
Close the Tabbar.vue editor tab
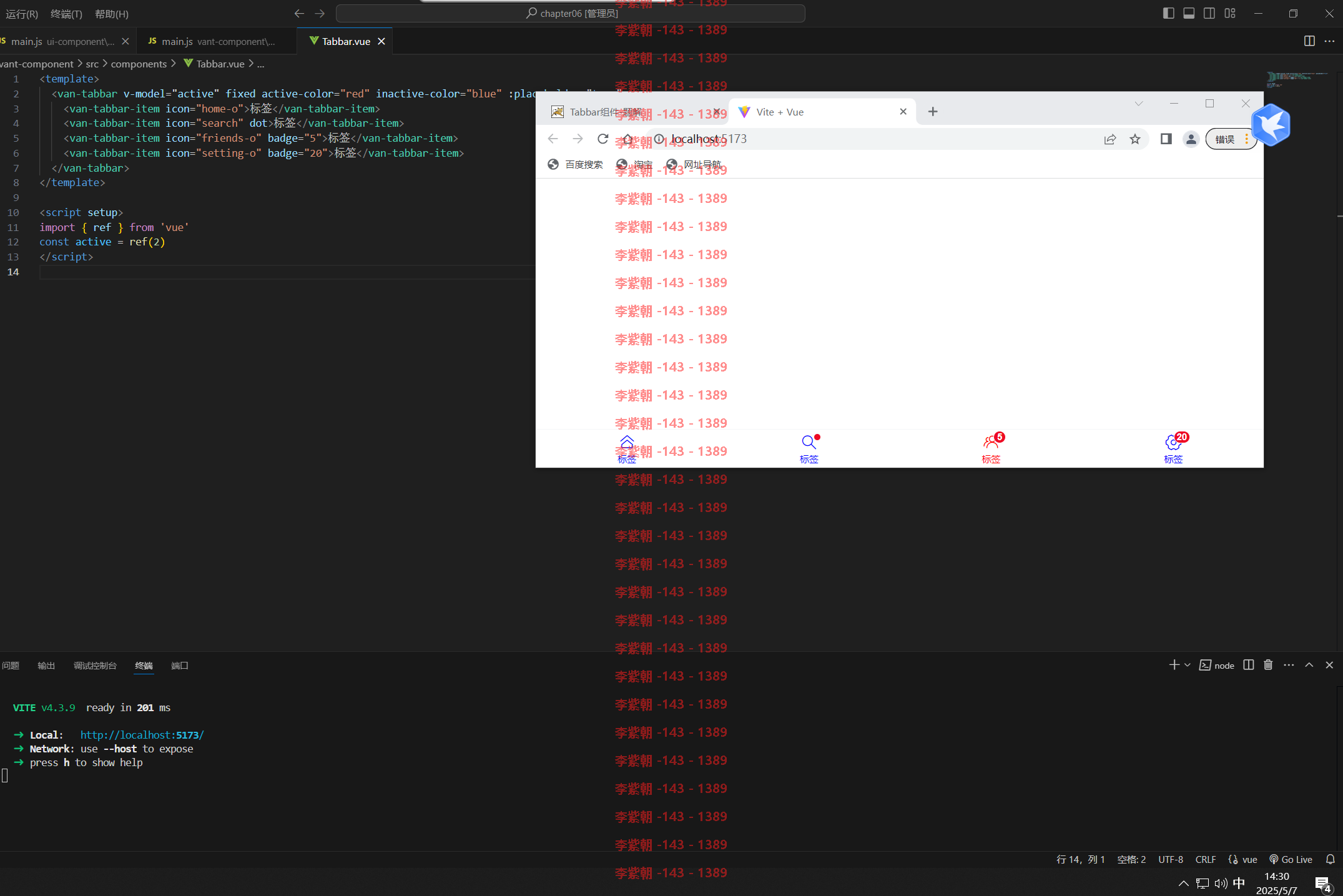[381, 41]
